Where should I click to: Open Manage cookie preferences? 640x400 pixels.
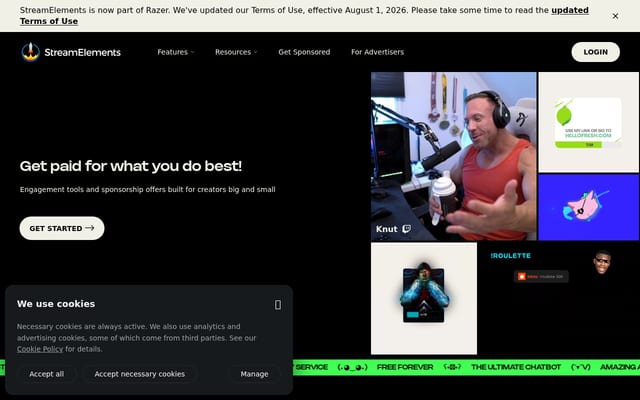(x=254, y=374)
